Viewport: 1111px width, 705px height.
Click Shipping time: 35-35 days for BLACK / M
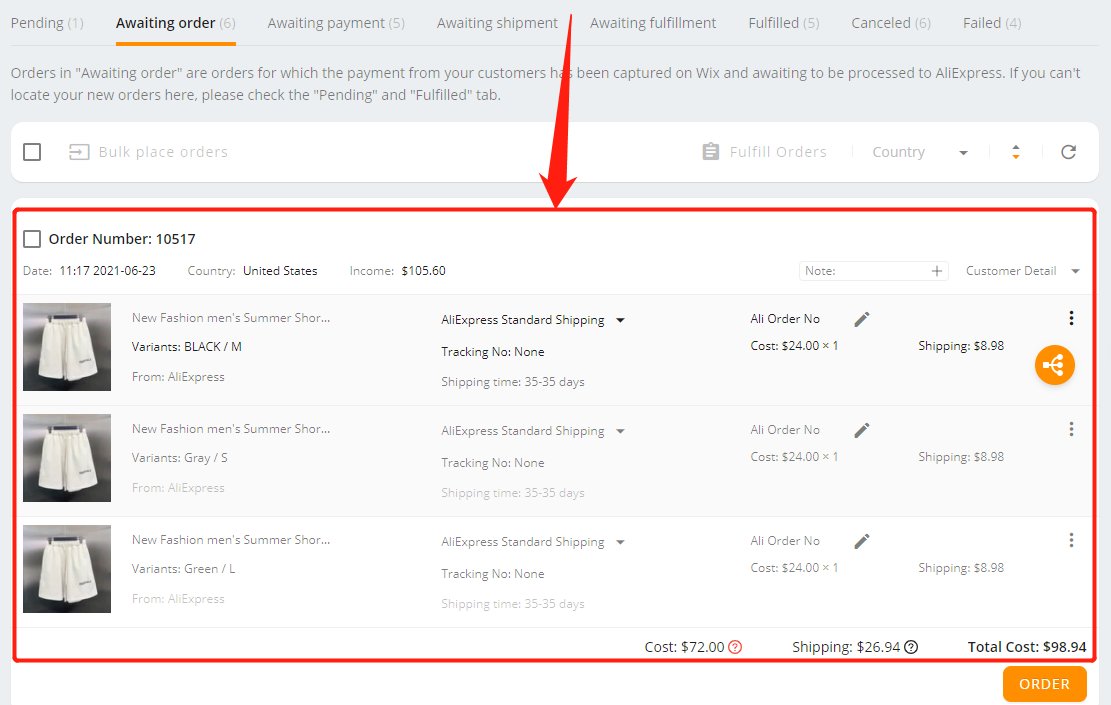[512, 382]
